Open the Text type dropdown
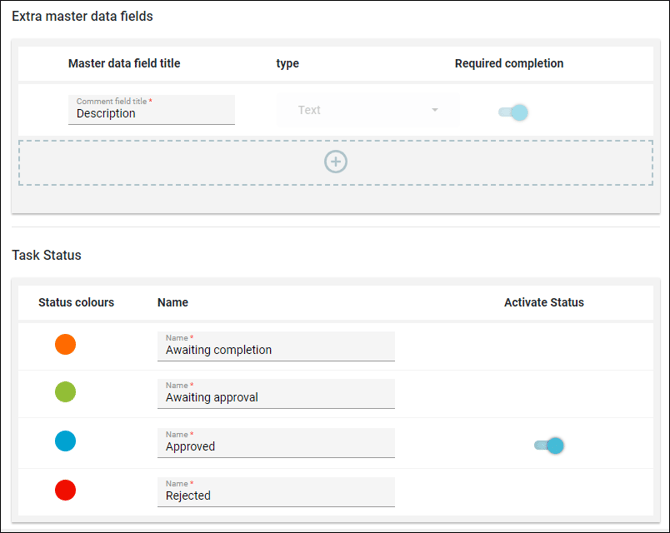Screen dimensions: 670x533 coord(367,110)
